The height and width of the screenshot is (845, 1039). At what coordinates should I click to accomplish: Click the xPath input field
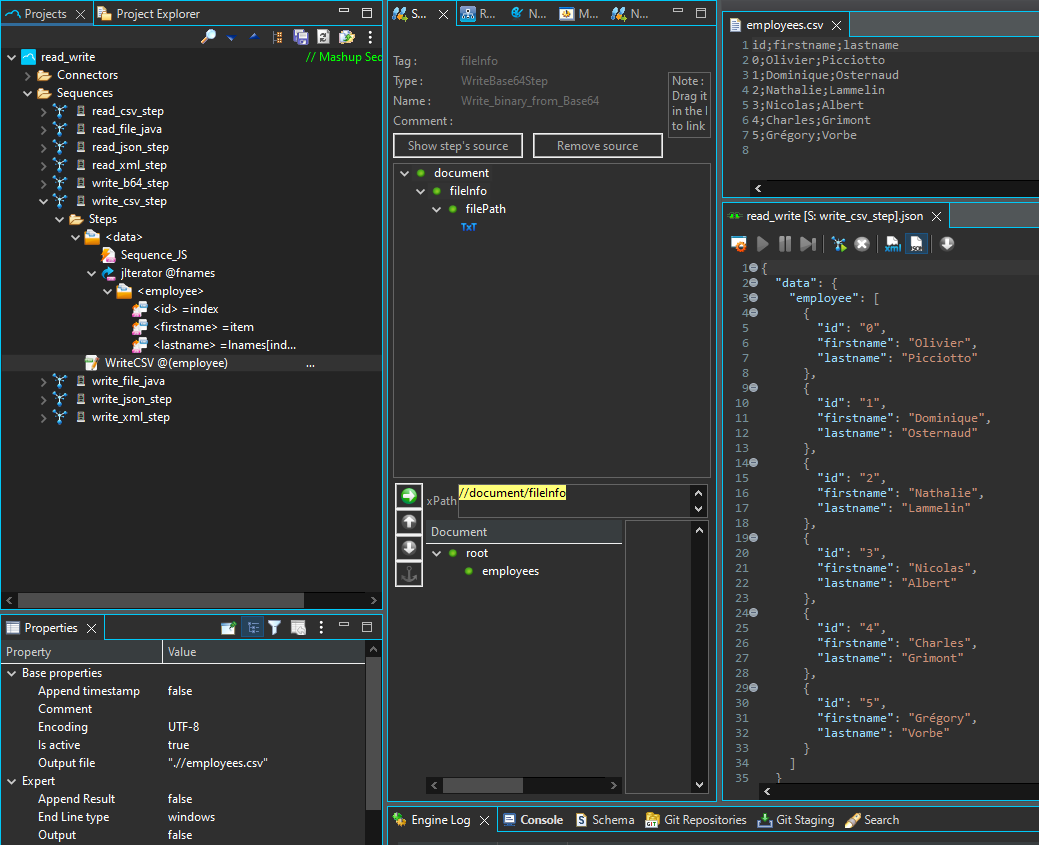click(570, 500)
